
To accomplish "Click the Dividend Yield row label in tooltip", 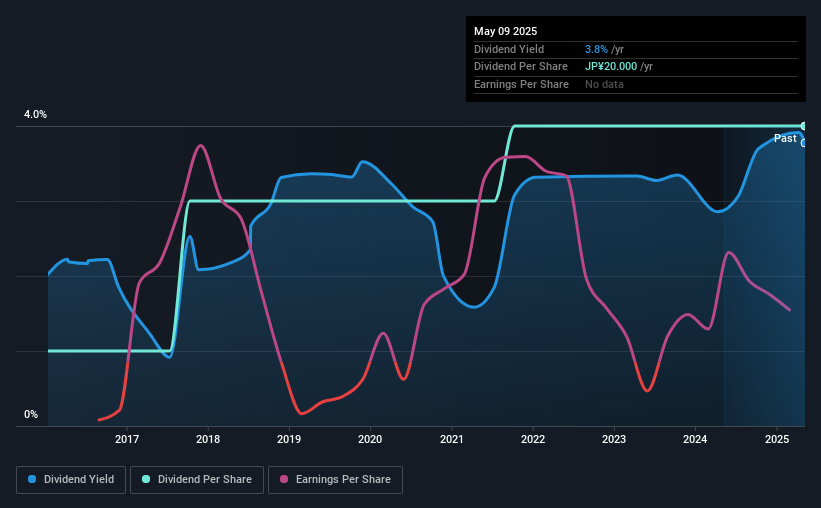I will tap(509, 49).
